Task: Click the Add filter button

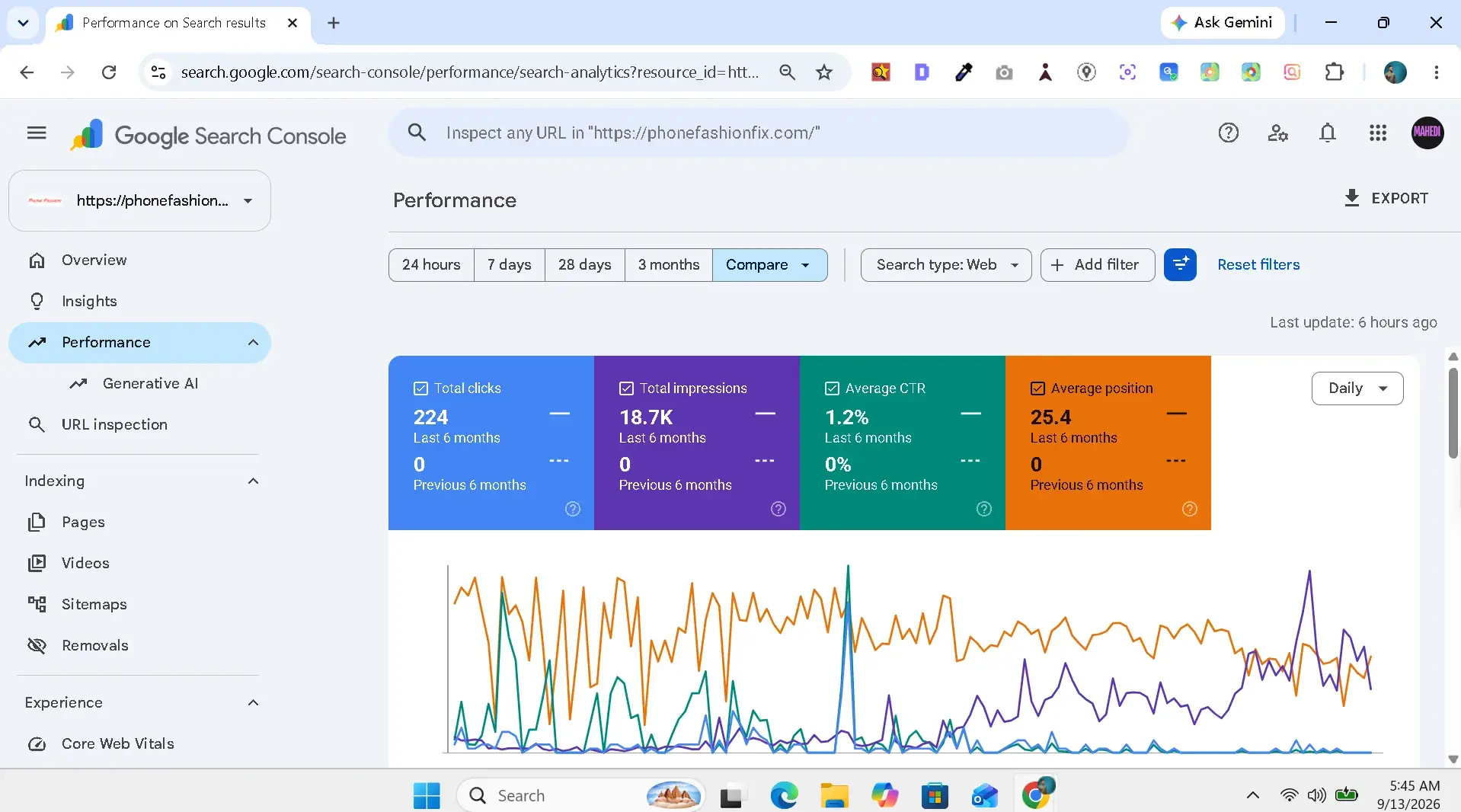Action: click(1098, 264)
